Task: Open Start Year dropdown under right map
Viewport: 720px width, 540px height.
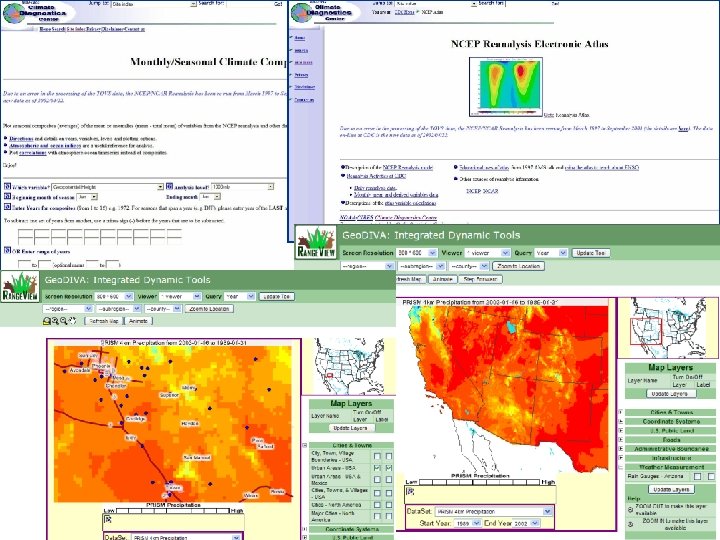Action: click(x=467, y=523)
